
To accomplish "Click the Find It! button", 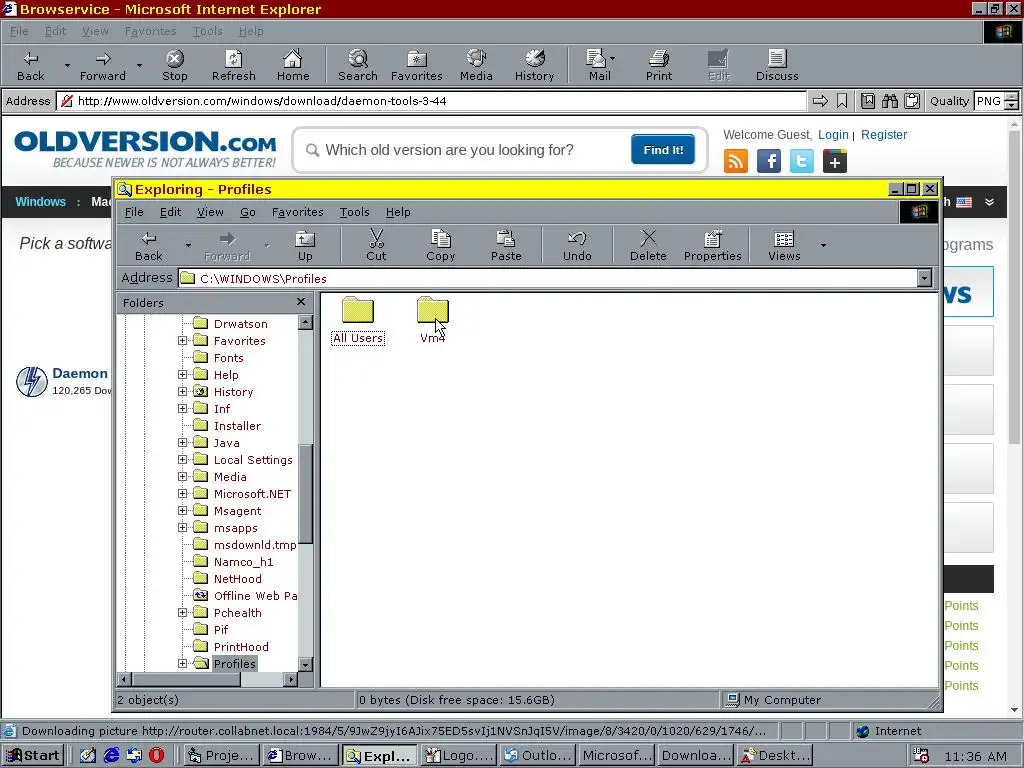I will tap(663, 150).
